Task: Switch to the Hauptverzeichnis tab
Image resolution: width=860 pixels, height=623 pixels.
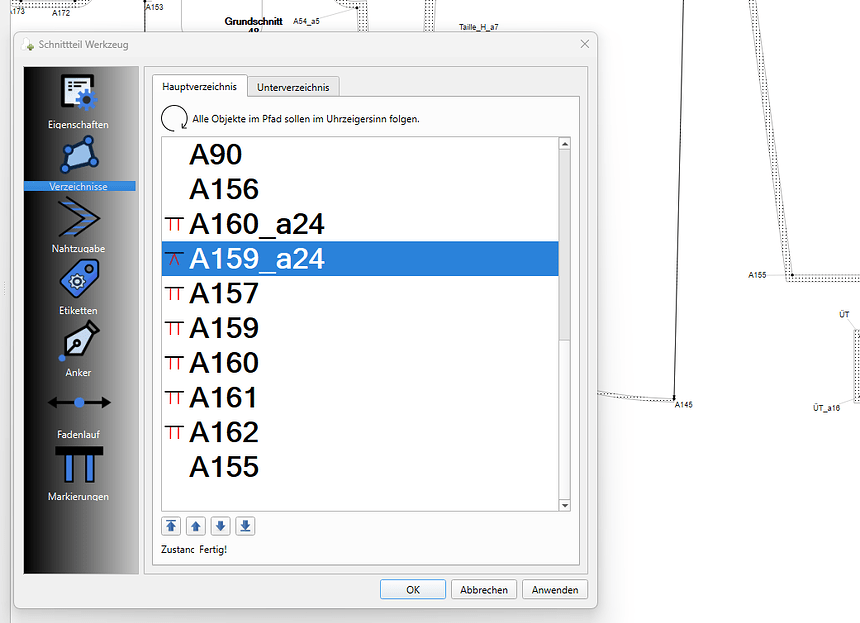Action: click(200, 87)
